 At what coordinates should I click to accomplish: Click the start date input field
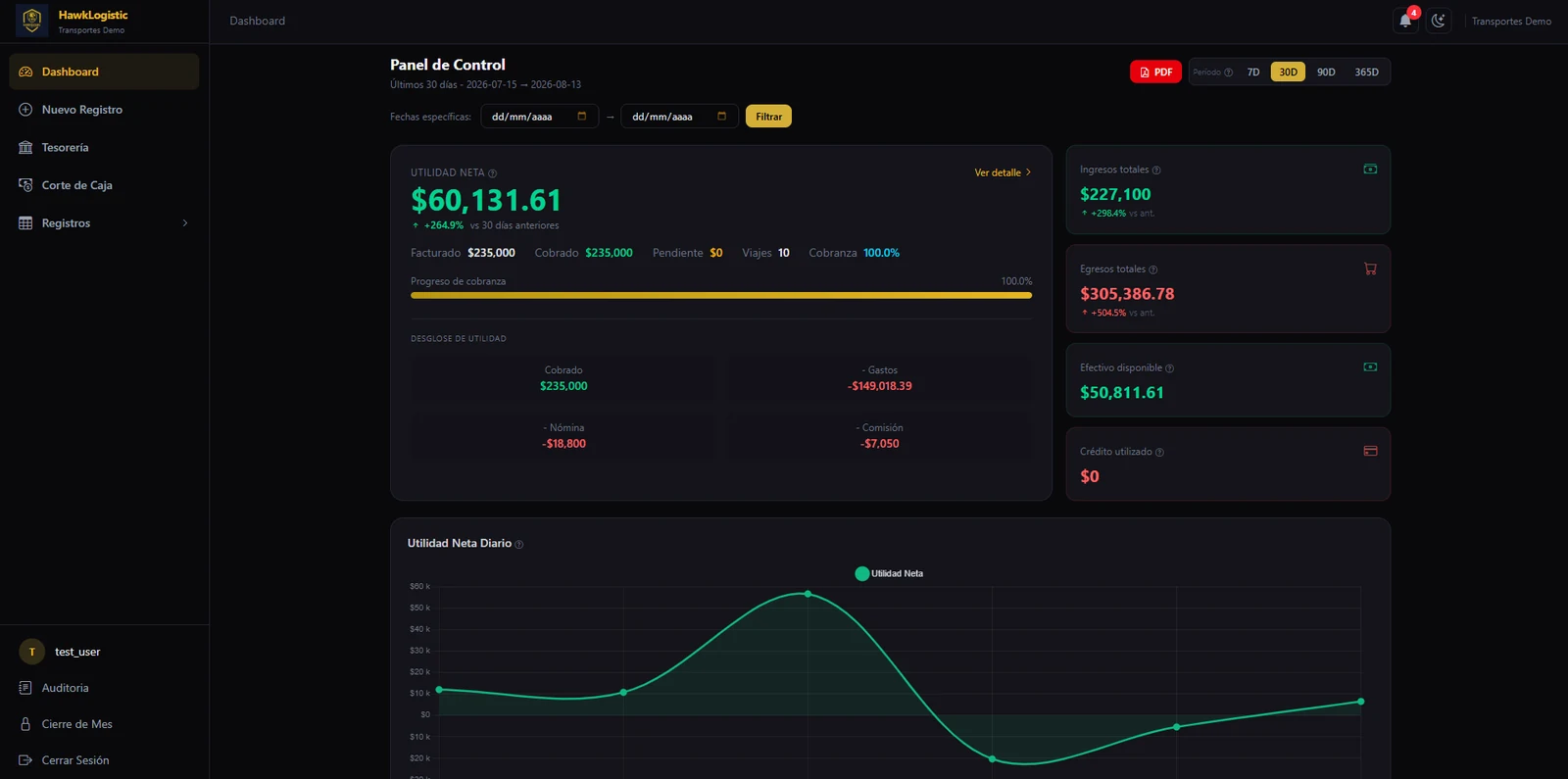click(x=539, y=117)
